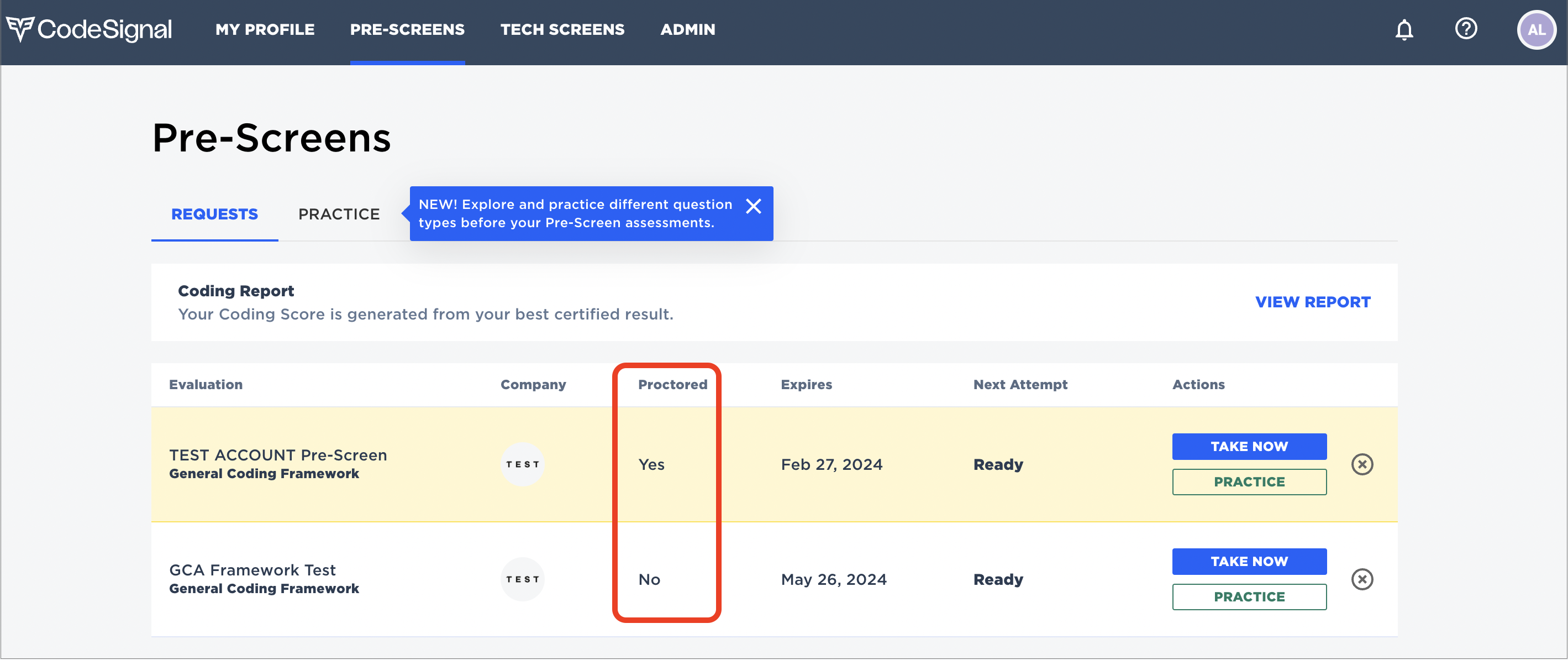
Task: Switch to the Practice tab
Action: point(339,214)
